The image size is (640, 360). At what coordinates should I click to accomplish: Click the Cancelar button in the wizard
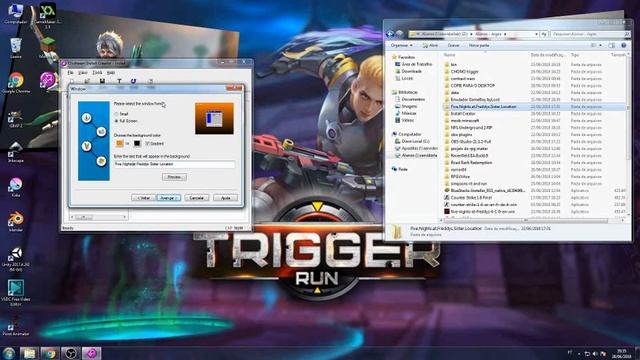[x=197, y=198]
